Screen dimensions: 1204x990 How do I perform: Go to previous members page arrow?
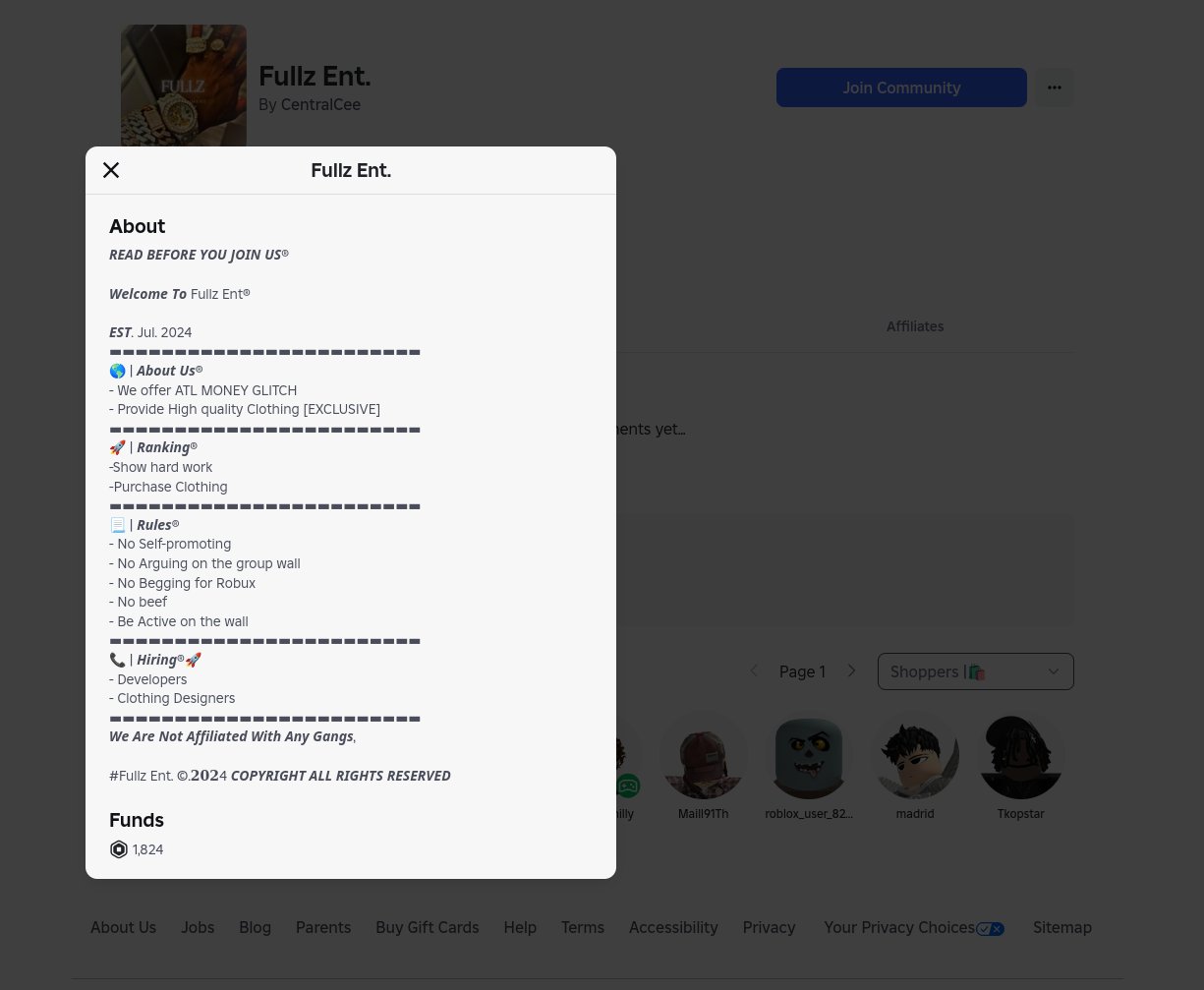(754, 671)
